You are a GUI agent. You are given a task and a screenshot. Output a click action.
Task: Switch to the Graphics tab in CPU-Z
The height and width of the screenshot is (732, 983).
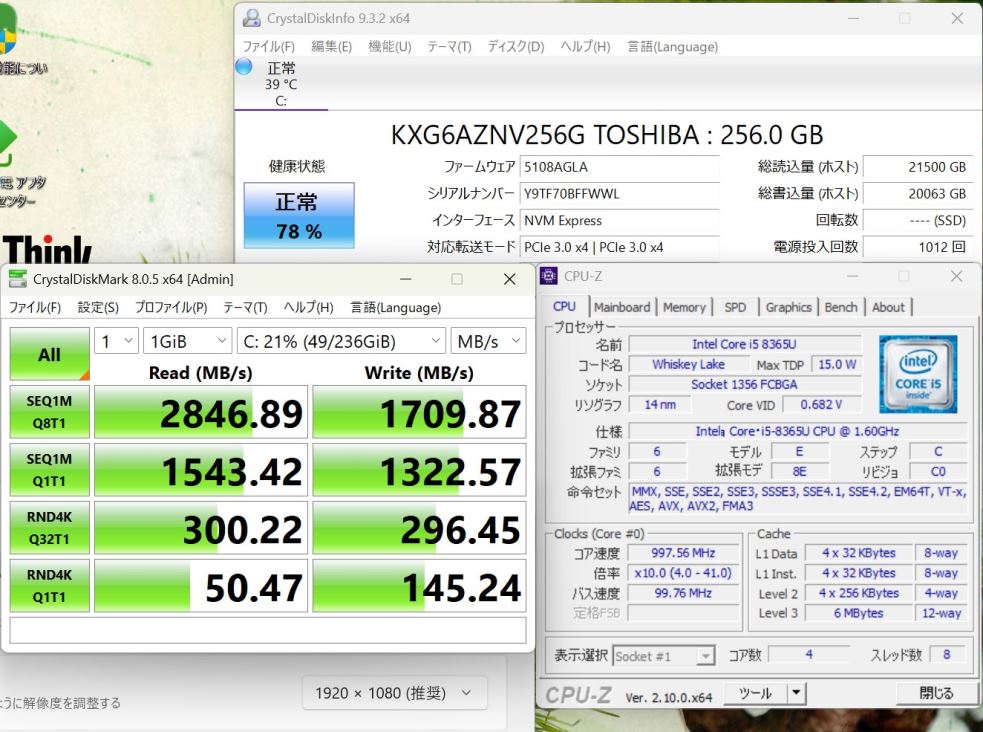click(788, 307)
